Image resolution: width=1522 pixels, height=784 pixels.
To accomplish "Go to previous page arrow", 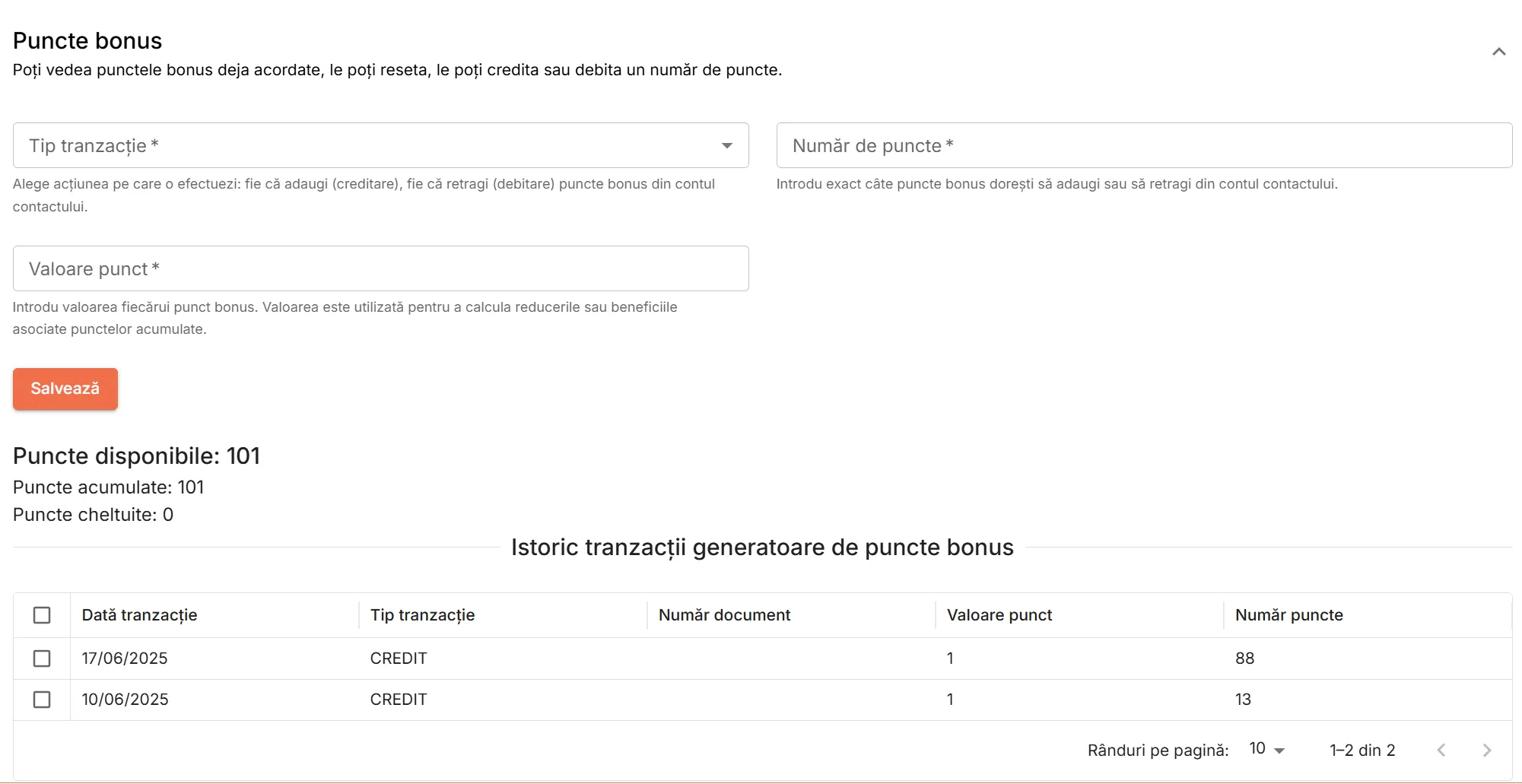I will point(1441,751).
